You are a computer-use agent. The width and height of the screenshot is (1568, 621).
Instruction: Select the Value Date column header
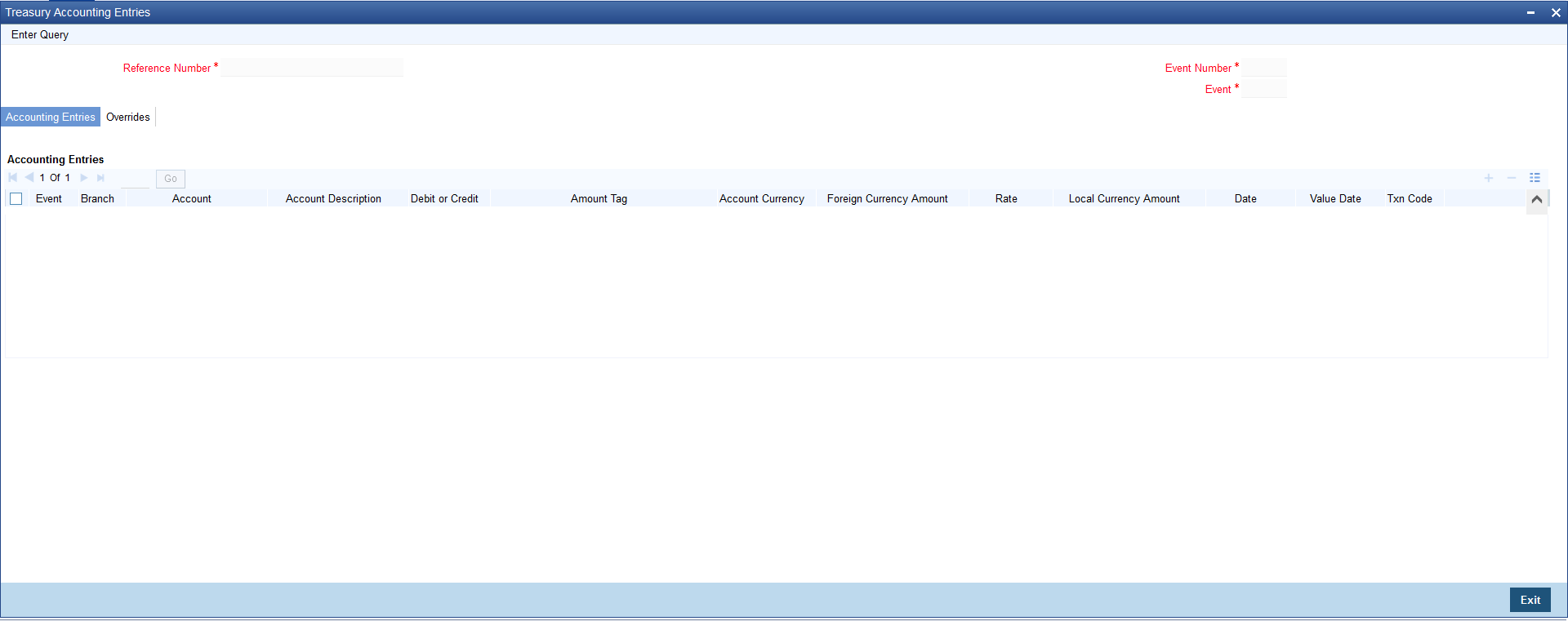click(1335, 199)
